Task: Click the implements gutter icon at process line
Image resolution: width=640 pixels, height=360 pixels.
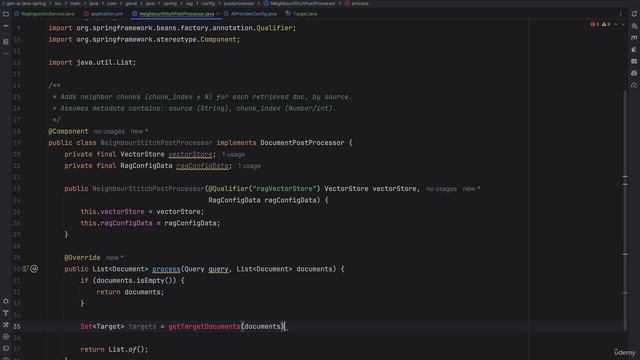Action: pos(25,269)
